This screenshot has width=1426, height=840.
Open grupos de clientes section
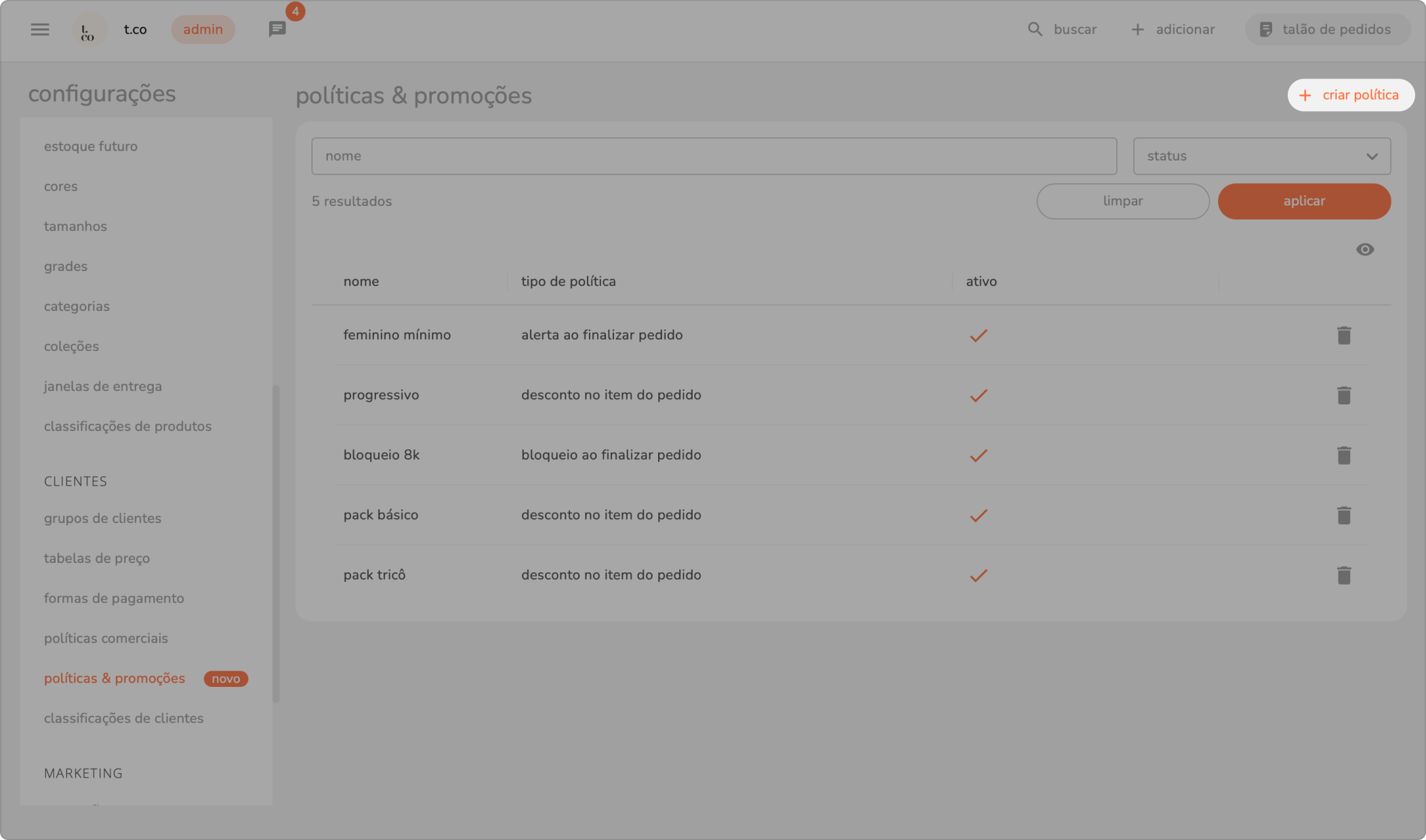tap(102, 518)
